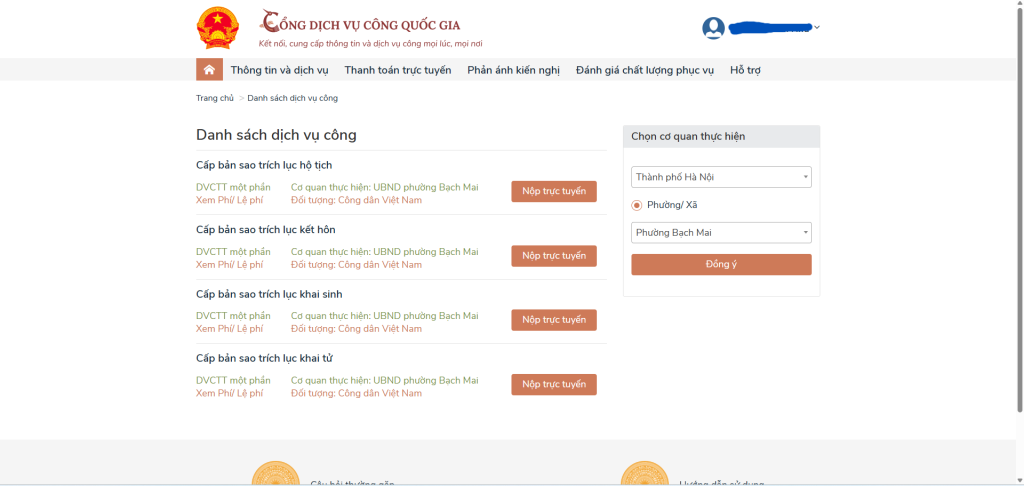Viewport: 1024px width, 486px height.
Task: Open the Thành phố Hà Nội dropdown
Action: click(721, 177)
